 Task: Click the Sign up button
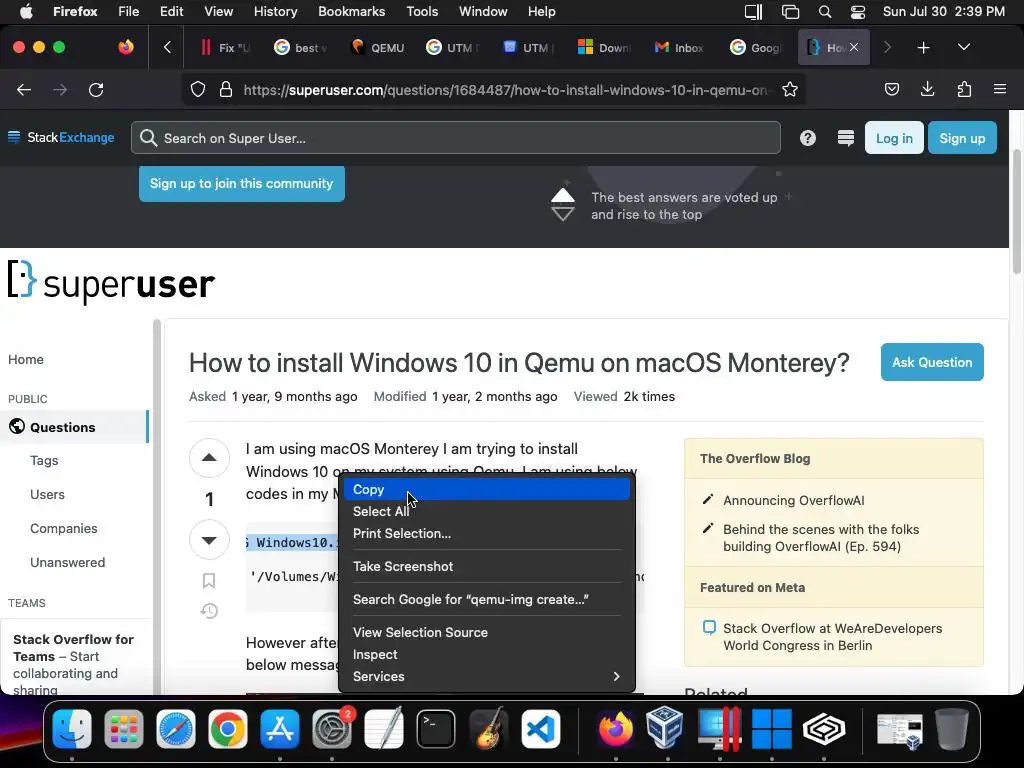point(962,138)
